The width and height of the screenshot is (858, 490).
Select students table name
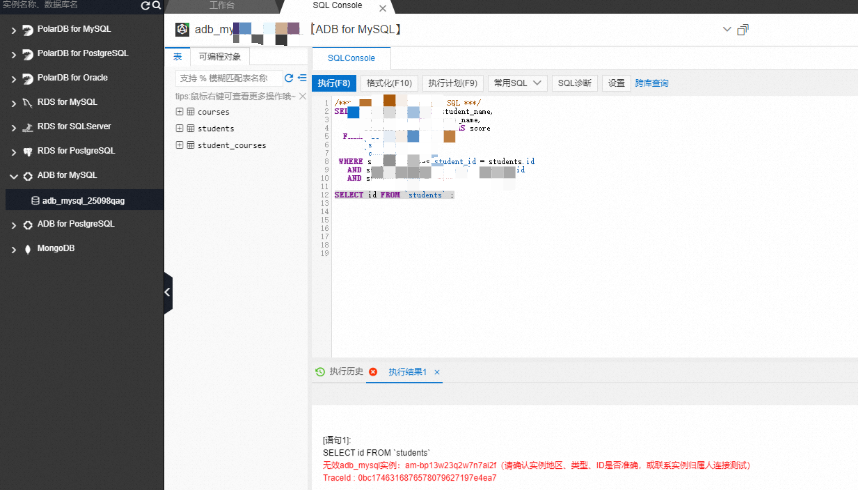(x=216, y=129)
